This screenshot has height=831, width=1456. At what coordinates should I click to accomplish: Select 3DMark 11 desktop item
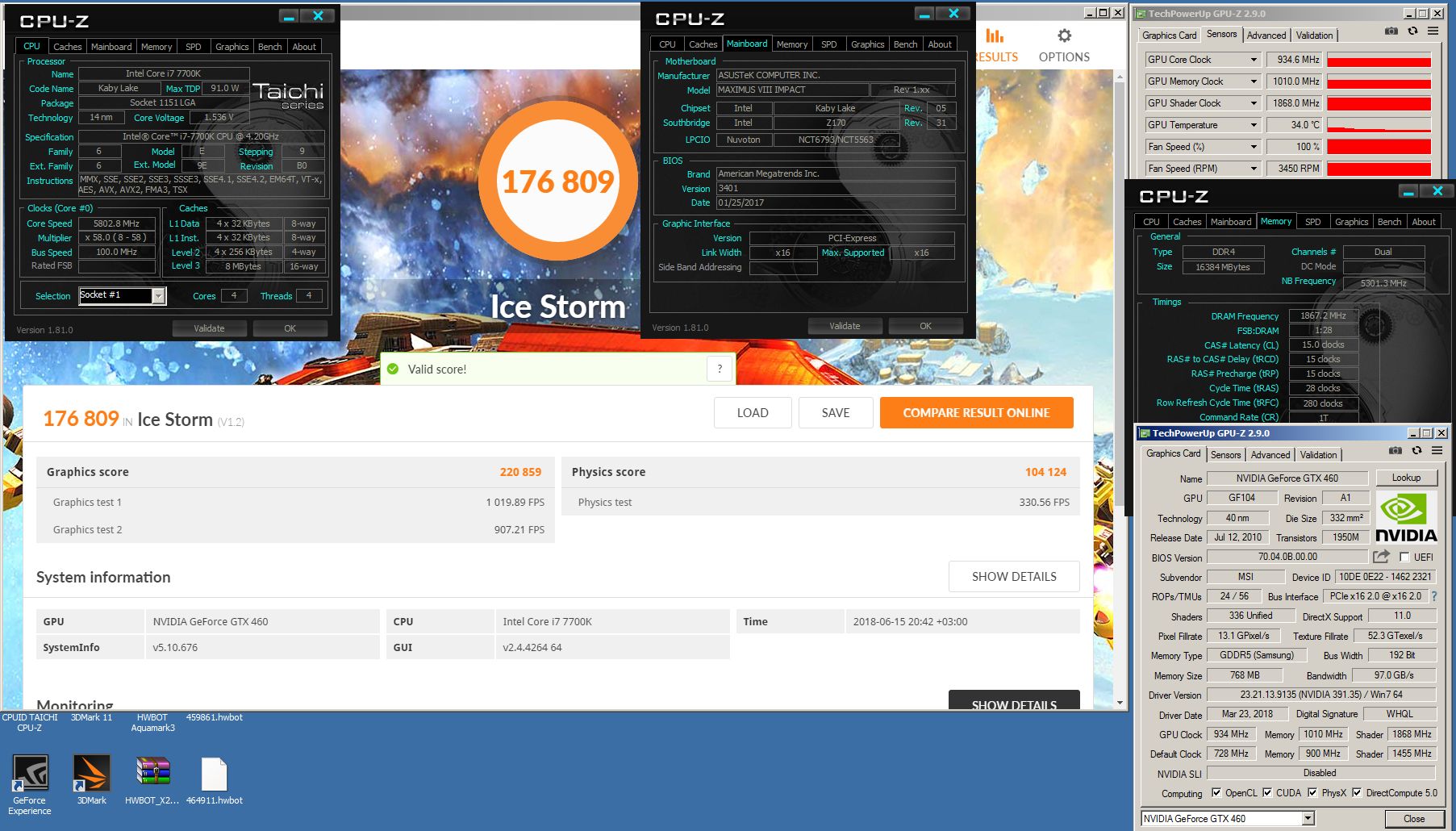(x=91, y=717)
